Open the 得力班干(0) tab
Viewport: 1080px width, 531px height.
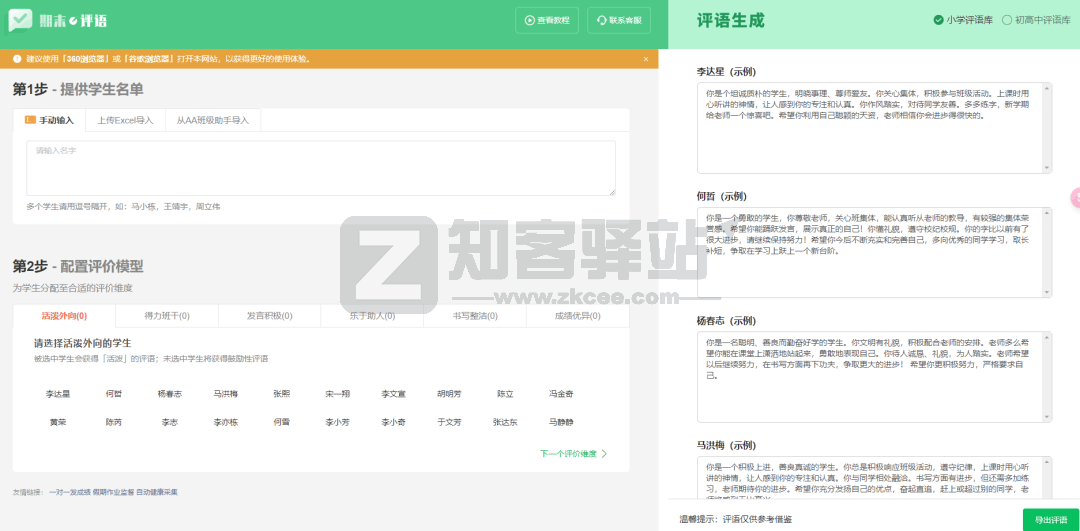pyautogui.click(x=167, y=316)
